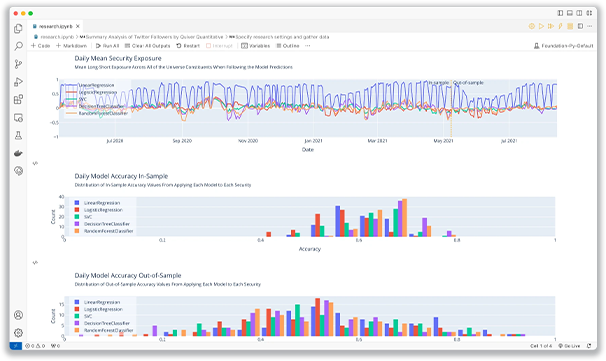Click the Cell 1 of 4 status bar item
606x361 pixels.
(541, 346)
